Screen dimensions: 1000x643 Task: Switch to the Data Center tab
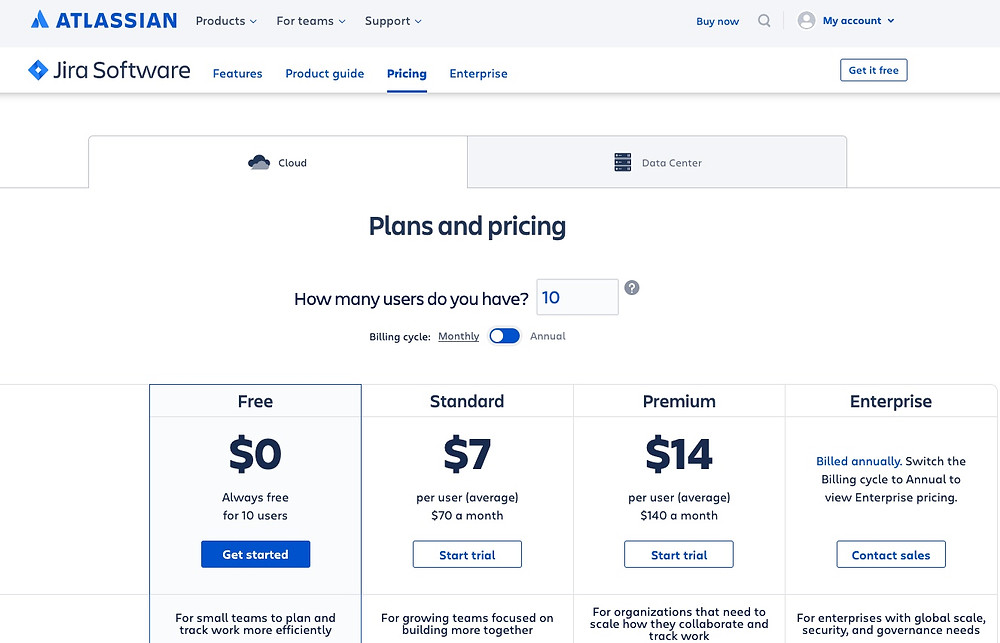657,162
